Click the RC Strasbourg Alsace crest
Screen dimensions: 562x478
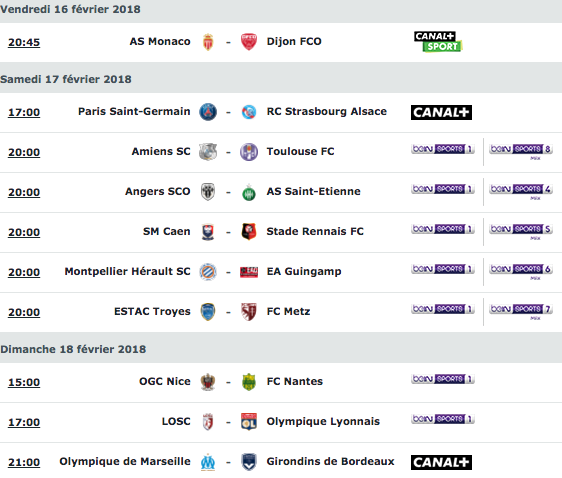[x=249, y=112]
